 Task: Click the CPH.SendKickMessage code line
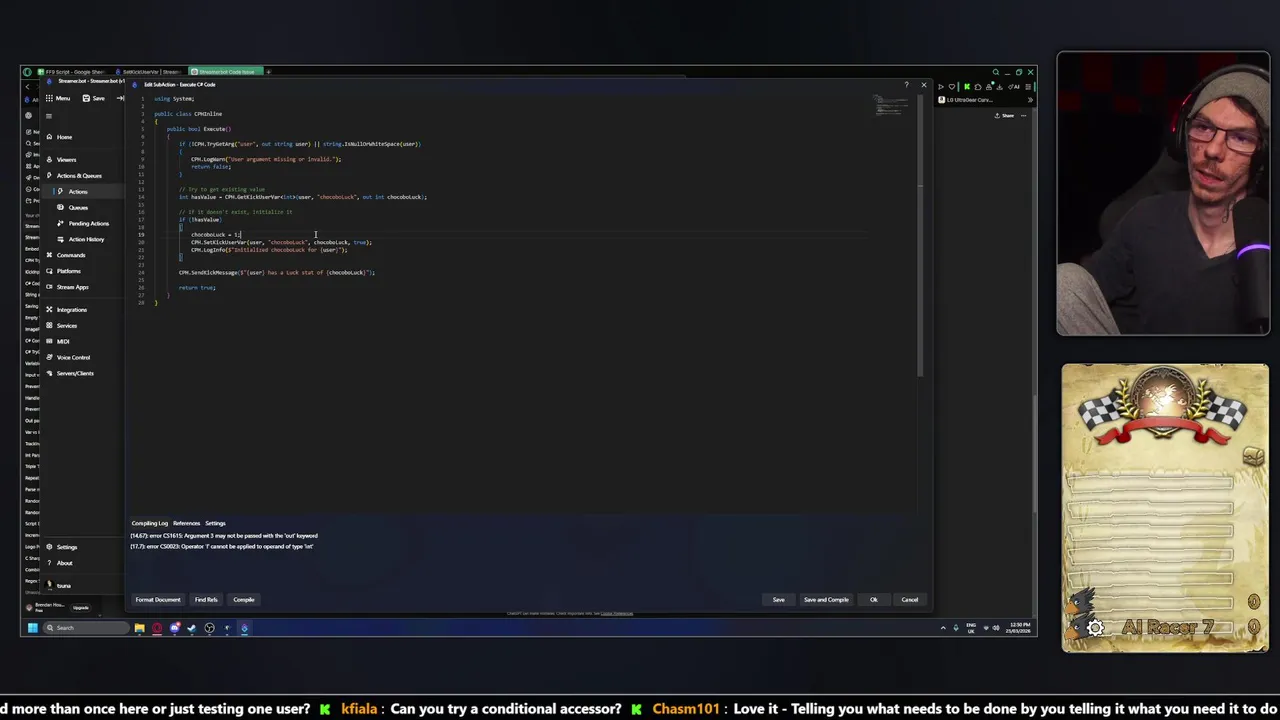click(x=277, y=273)
